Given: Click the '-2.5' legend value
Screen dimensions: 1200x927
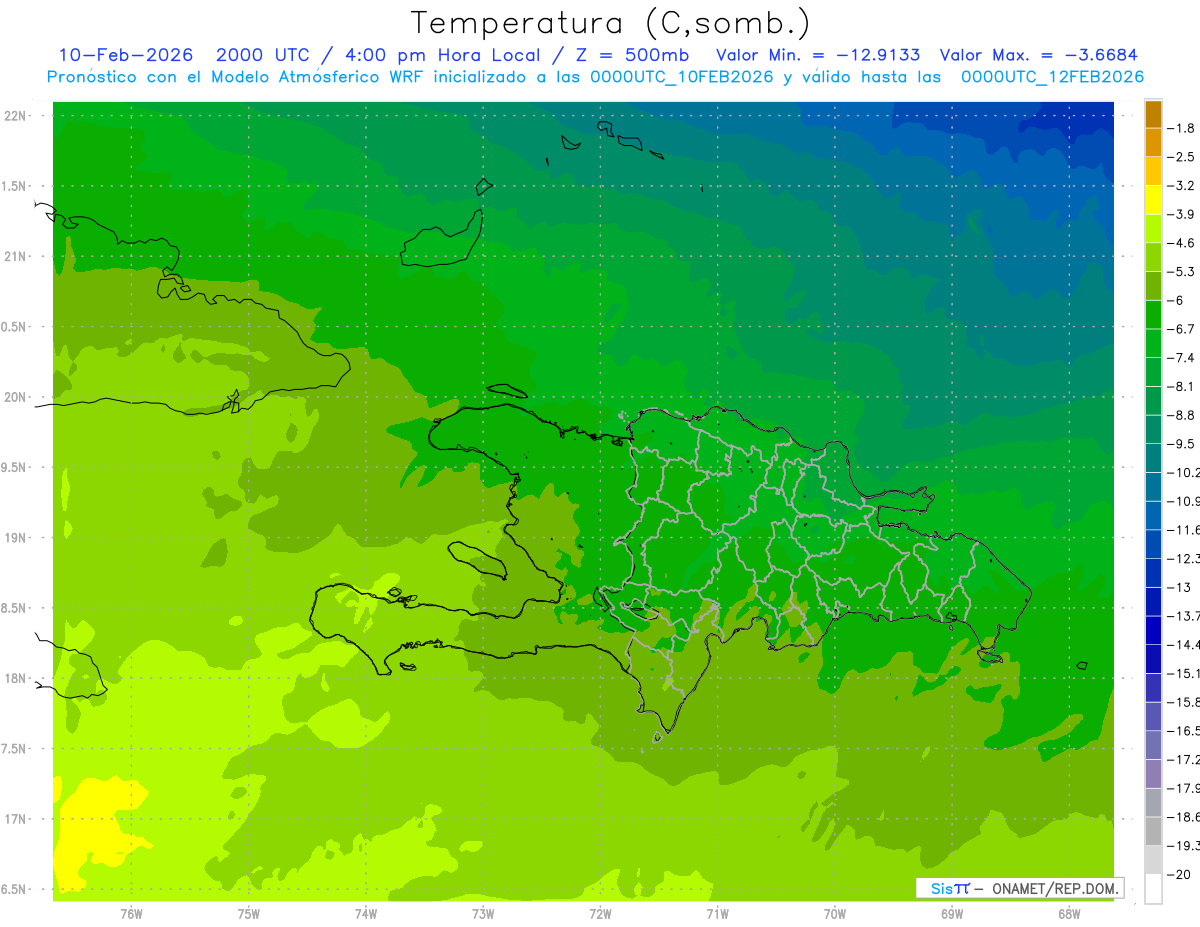Looking at the screenshot, I should 1182,157.
